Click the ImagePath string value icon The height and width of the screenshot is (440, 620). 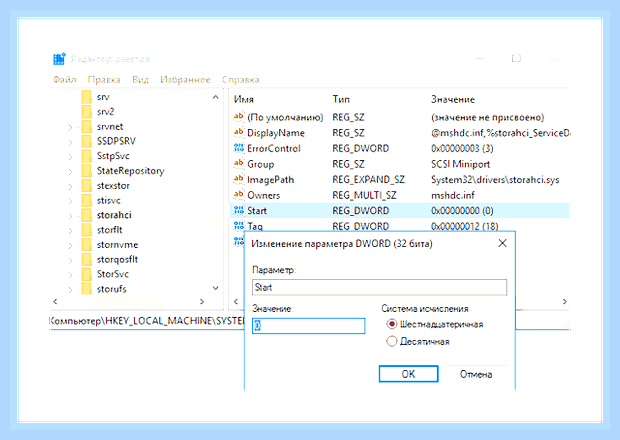[238, 179]
